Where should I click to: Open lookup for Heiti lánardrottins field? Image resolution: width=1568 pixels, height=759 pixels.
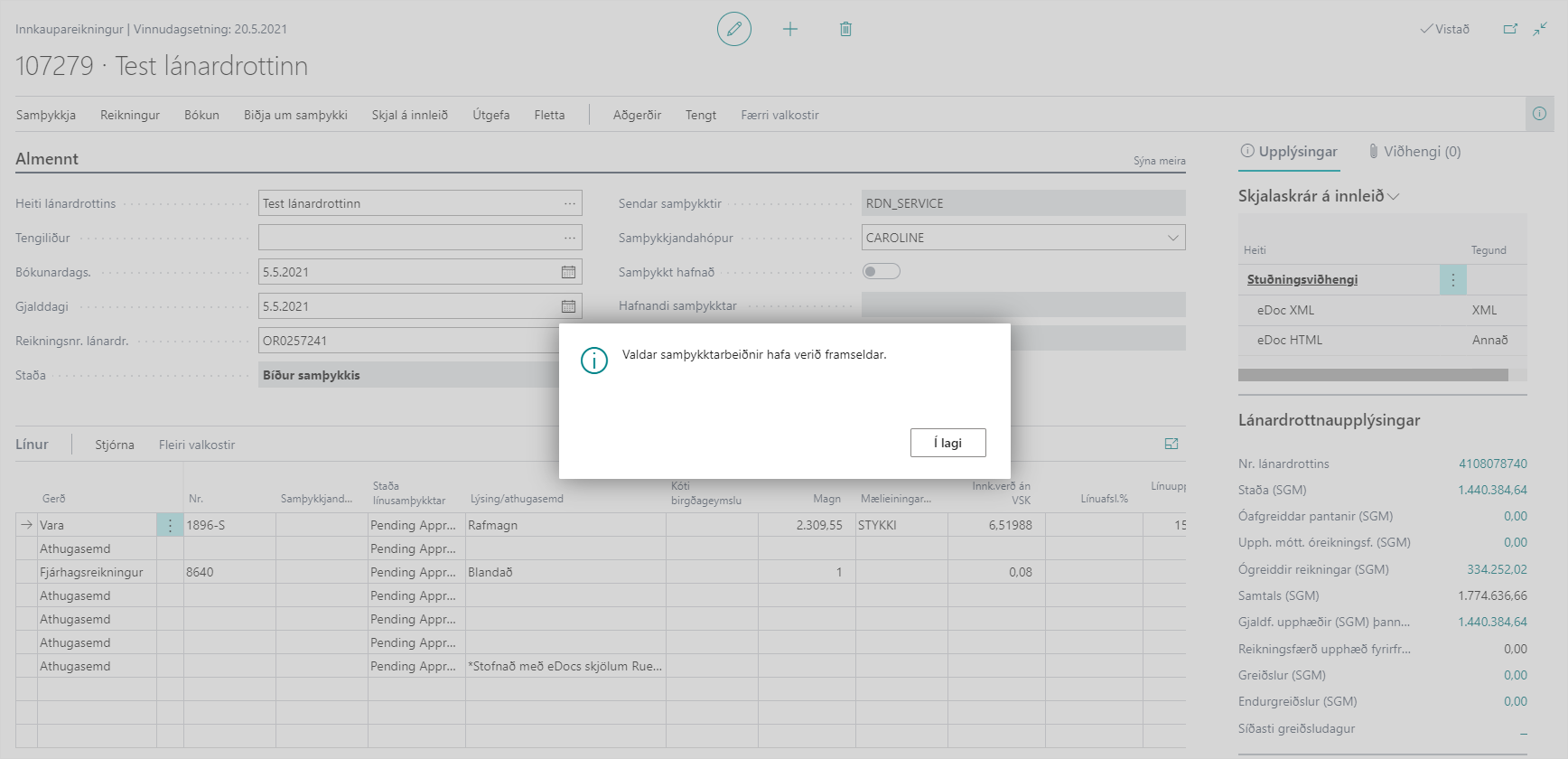pyautogui.click(x=569, y=203)
